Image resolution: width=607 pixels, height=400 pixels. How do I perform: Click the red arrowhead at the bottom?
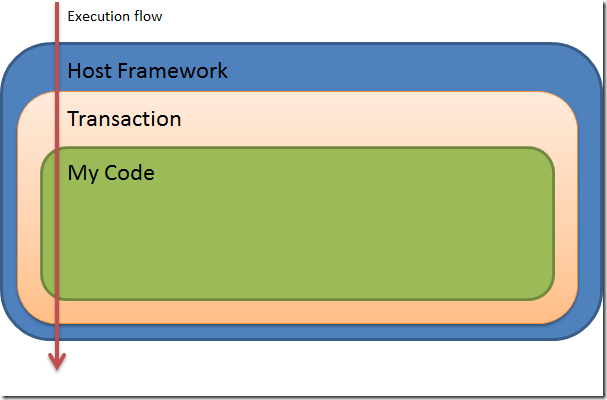(57, 361)
